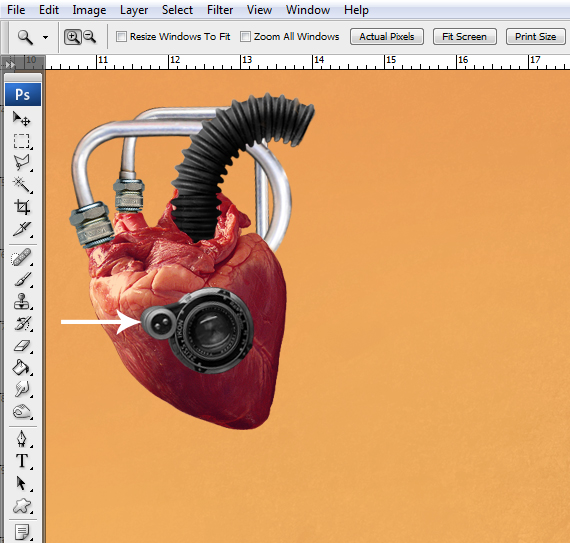Select the Rectangular Marquee tool
This screenshot has width=570, height=543.
[22, 141]
